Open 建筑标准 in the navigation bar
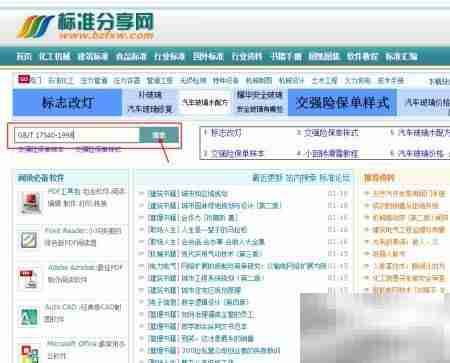The image size is (450, 363). pyautogui.click(x=93, y=56)
